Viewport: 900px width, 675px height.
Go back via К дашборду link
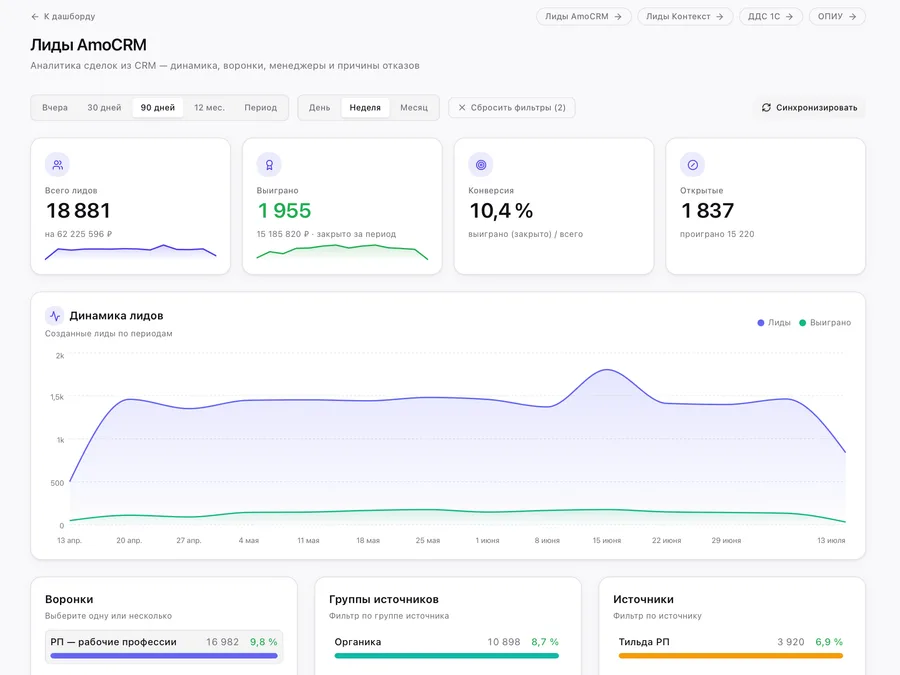click(63, 17)
